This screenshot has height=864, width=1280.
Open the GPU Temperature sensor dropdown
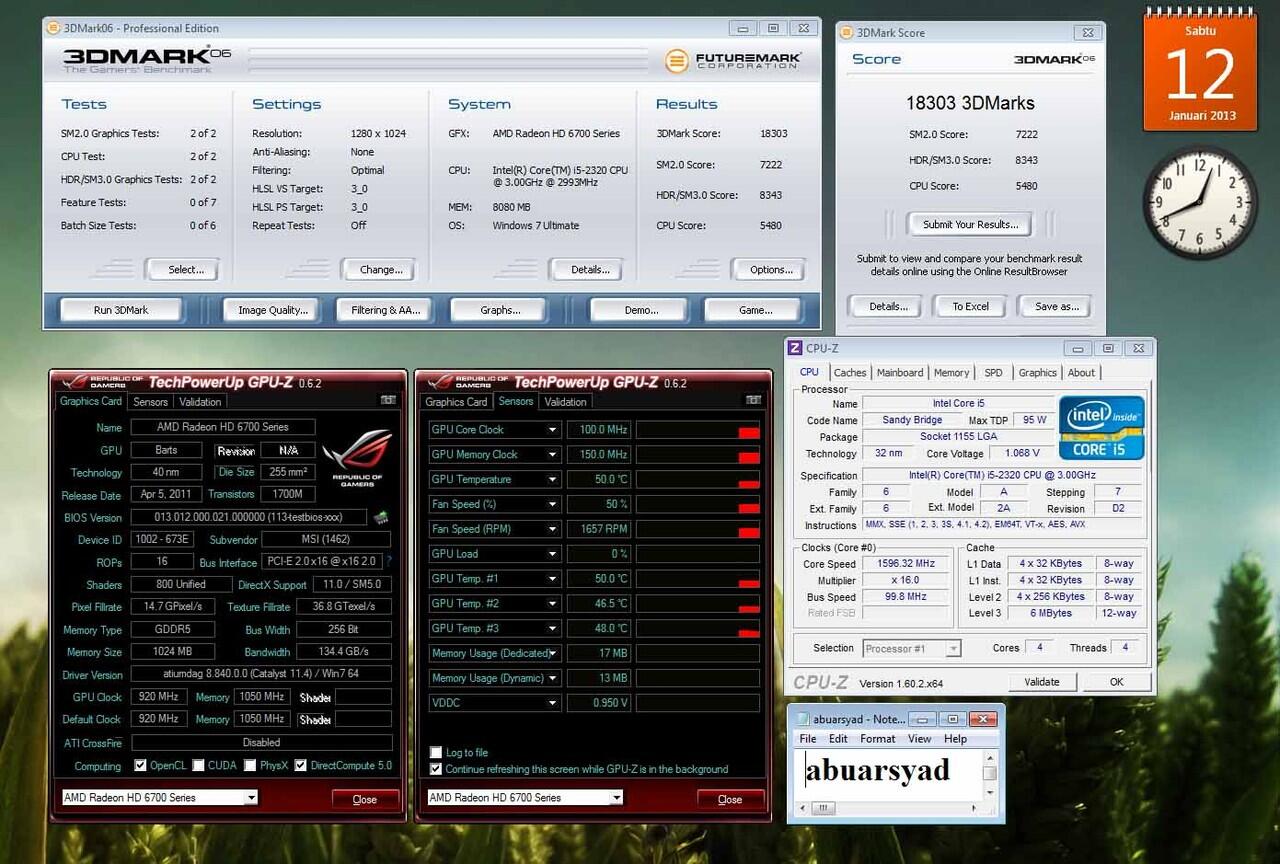[x=552, y=480]
